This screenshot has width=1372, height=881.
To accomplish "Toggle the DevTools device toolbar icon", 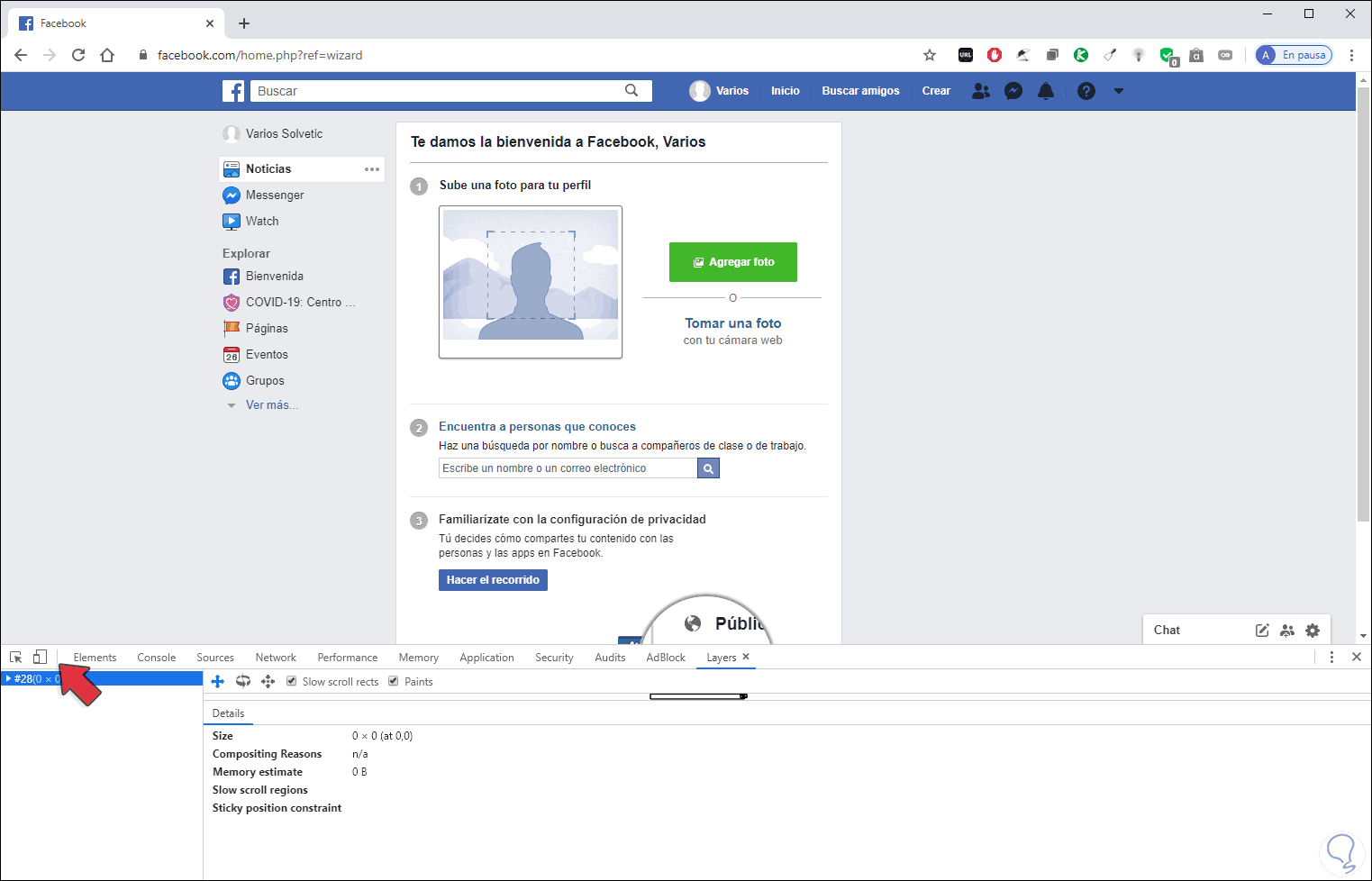I will pyautogui.click(x=40, y=658).
